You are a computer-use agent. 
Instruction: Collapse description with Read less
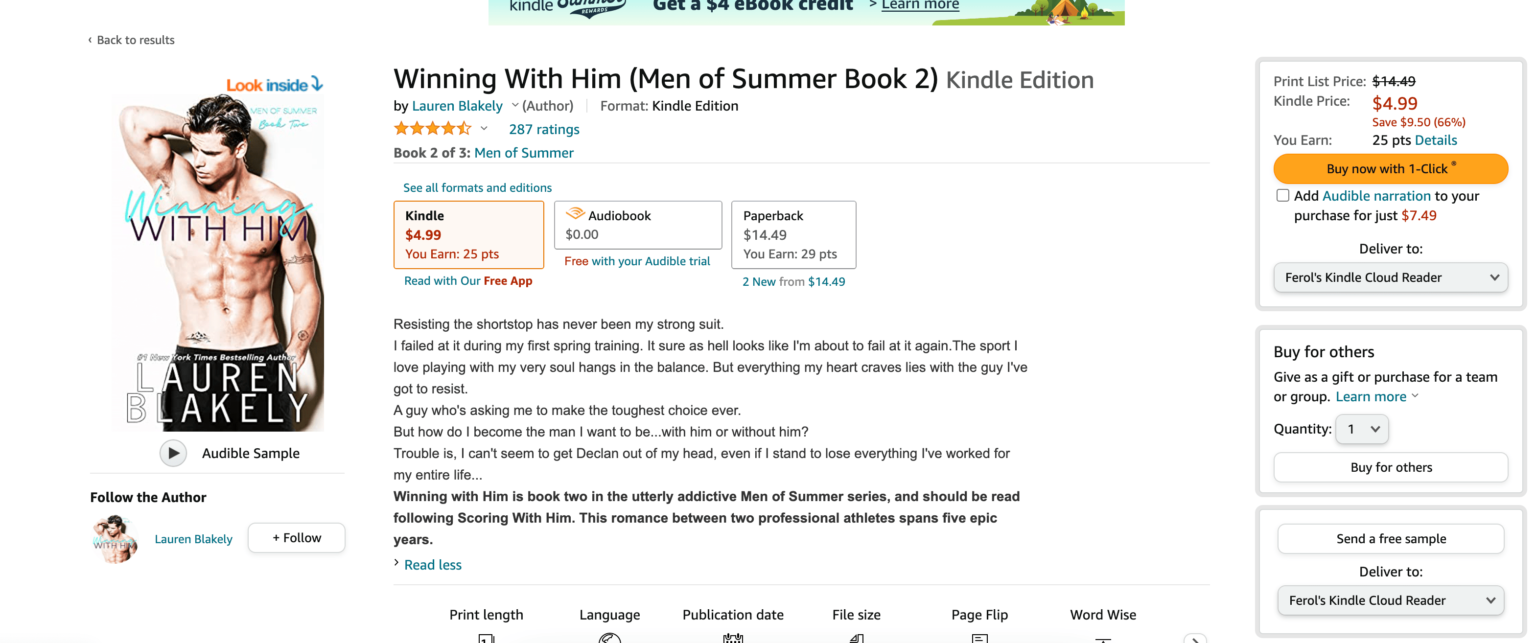pos(434,564)
